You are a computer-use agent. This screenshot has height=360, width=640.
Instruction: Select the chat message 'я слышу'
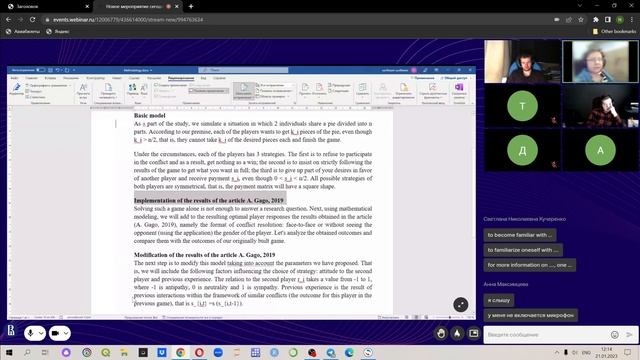coord(499,300)
